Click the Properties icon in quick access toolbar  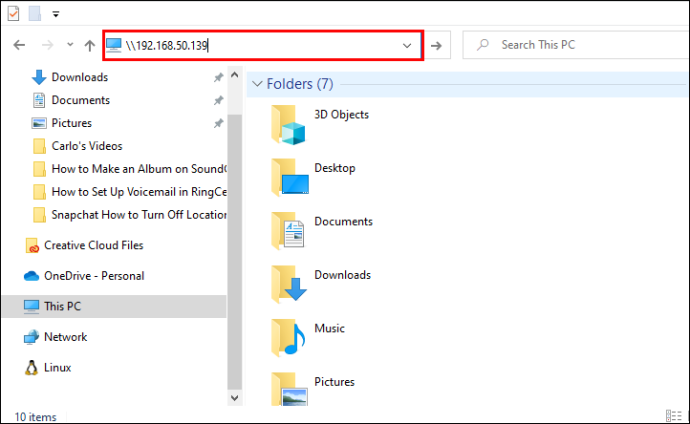[14, 13]
